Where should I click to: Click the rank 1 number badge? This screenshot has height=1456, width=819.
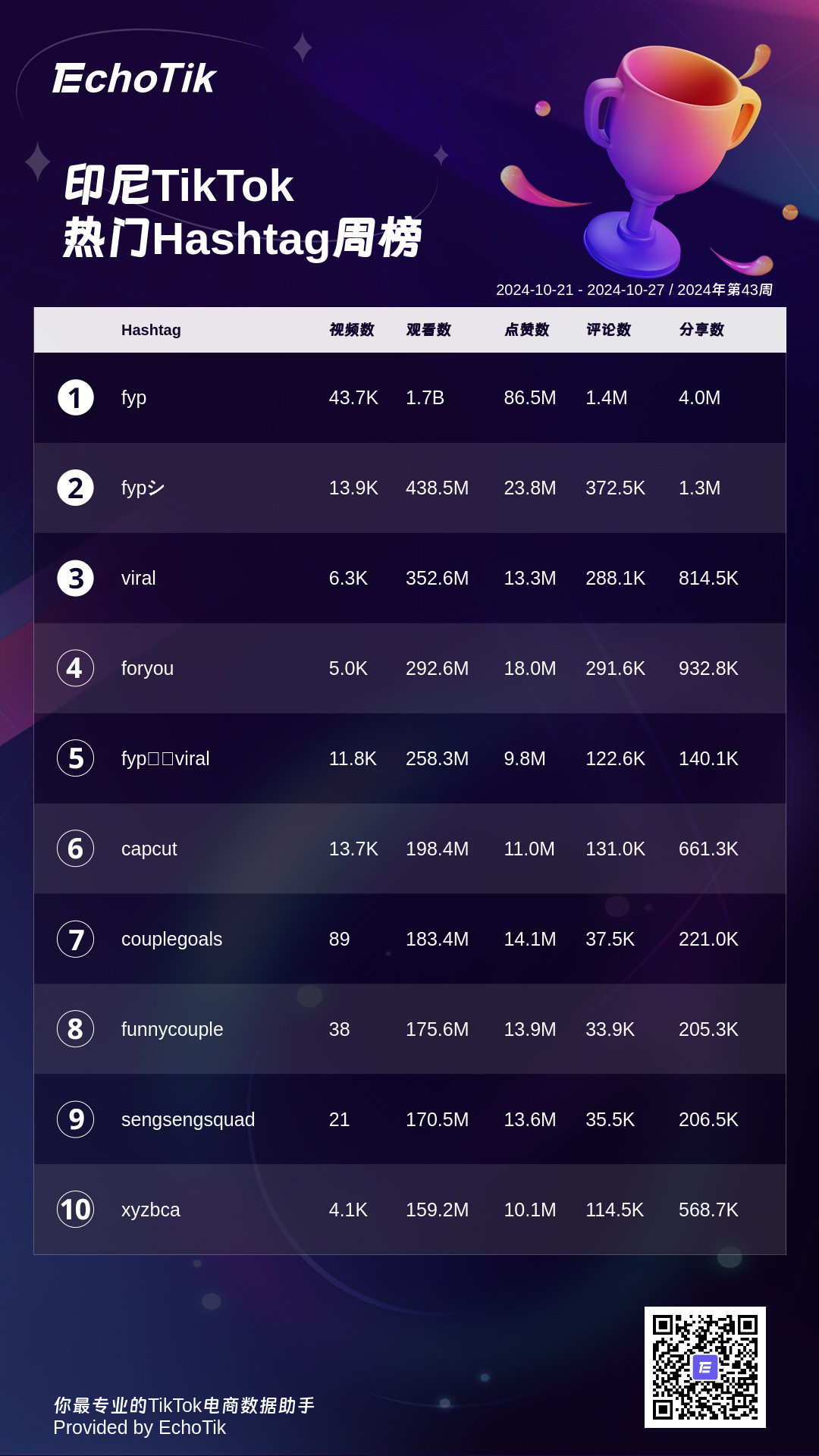[x=76, y=397]
